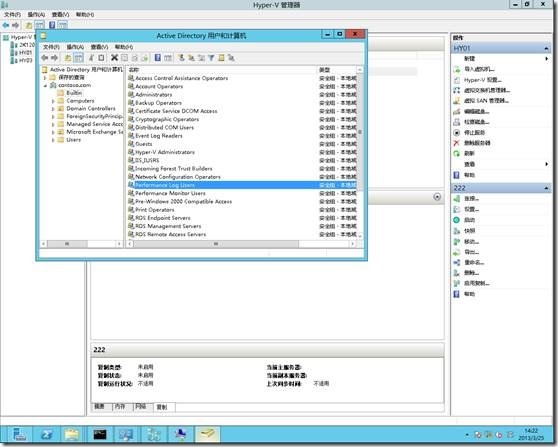Click 导入虚拟机 (Import Virtual Machine) in the actions pane
This screenshot has height=447, width=558.
click(x=479, y=69)
